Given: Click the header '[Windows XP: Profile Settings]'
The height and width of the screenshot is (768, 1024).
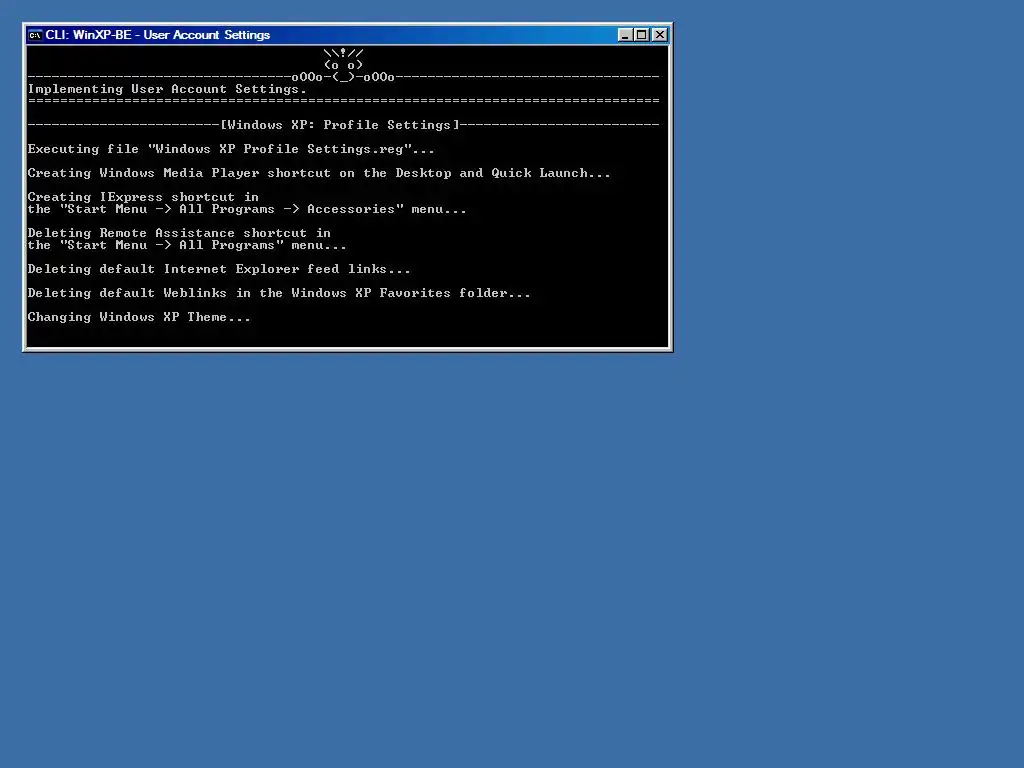Looking at the screenshot, I should click(x=340, y=125).
